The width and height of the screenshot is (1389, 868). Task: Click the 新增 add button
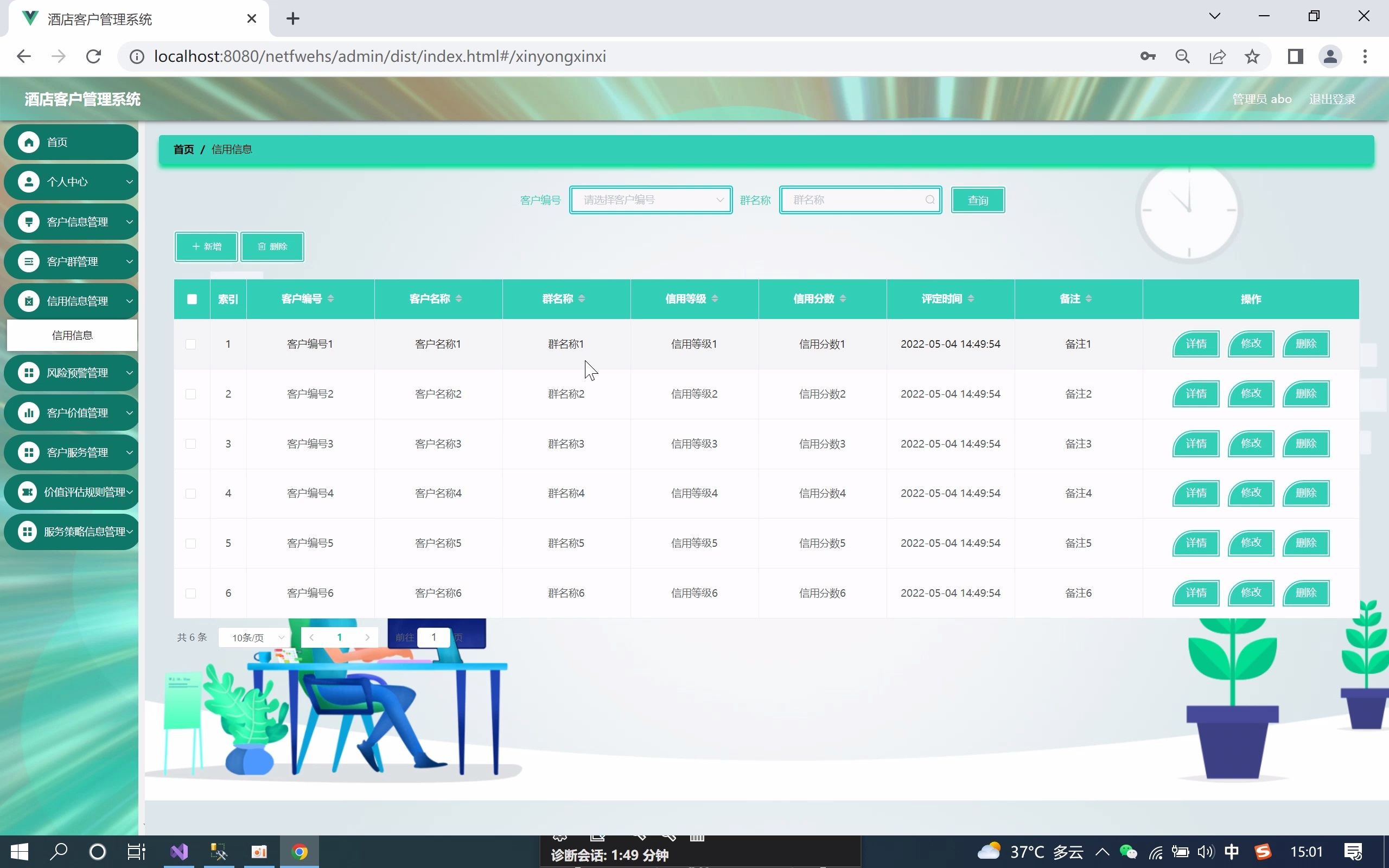[206, 246]
